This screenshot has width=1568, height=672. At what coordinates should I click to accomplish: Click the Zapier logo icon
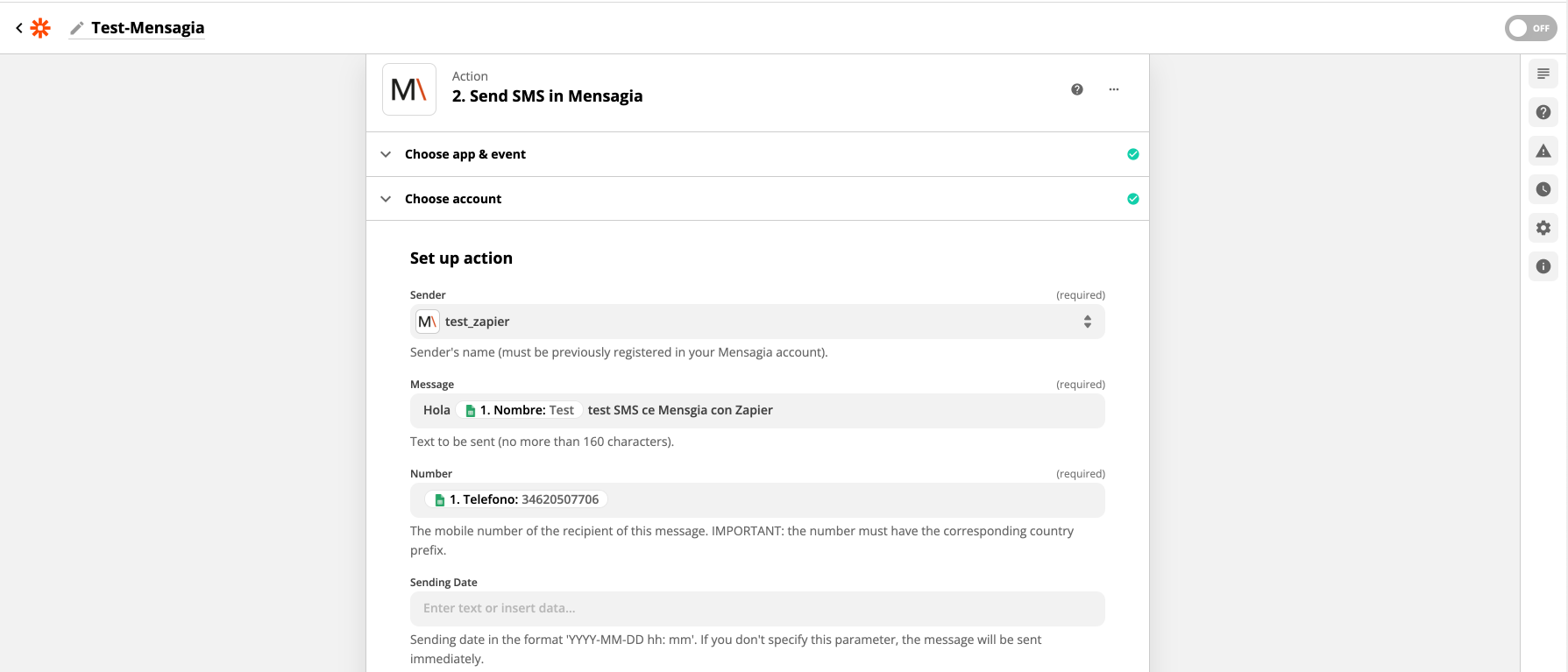[x=40, y=28]
